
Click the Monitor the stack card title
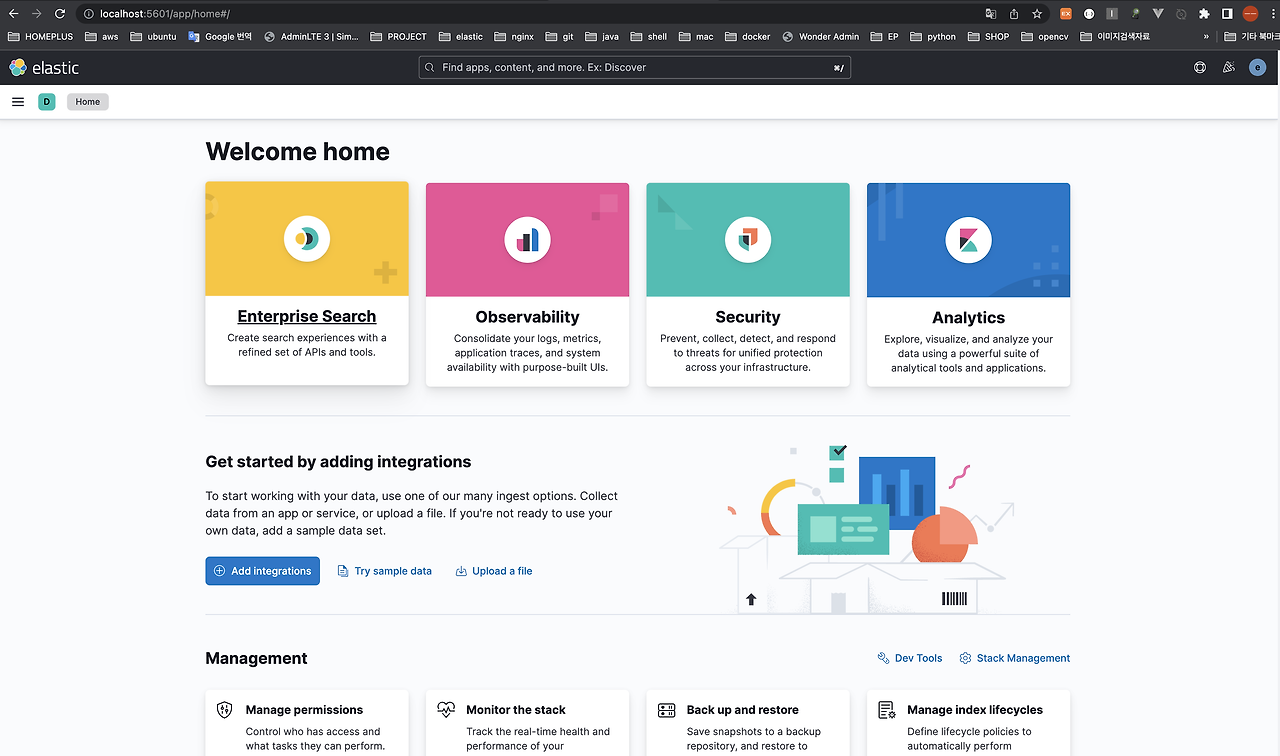tap(516, 710)
